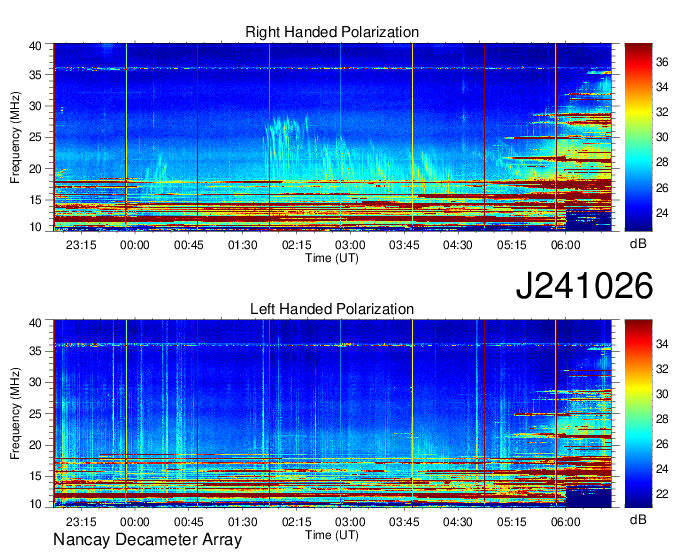Viewport: 680px width, 552px height.
Task: Click the top plot's Frequency (MHz) label
Action: (15, 137)
